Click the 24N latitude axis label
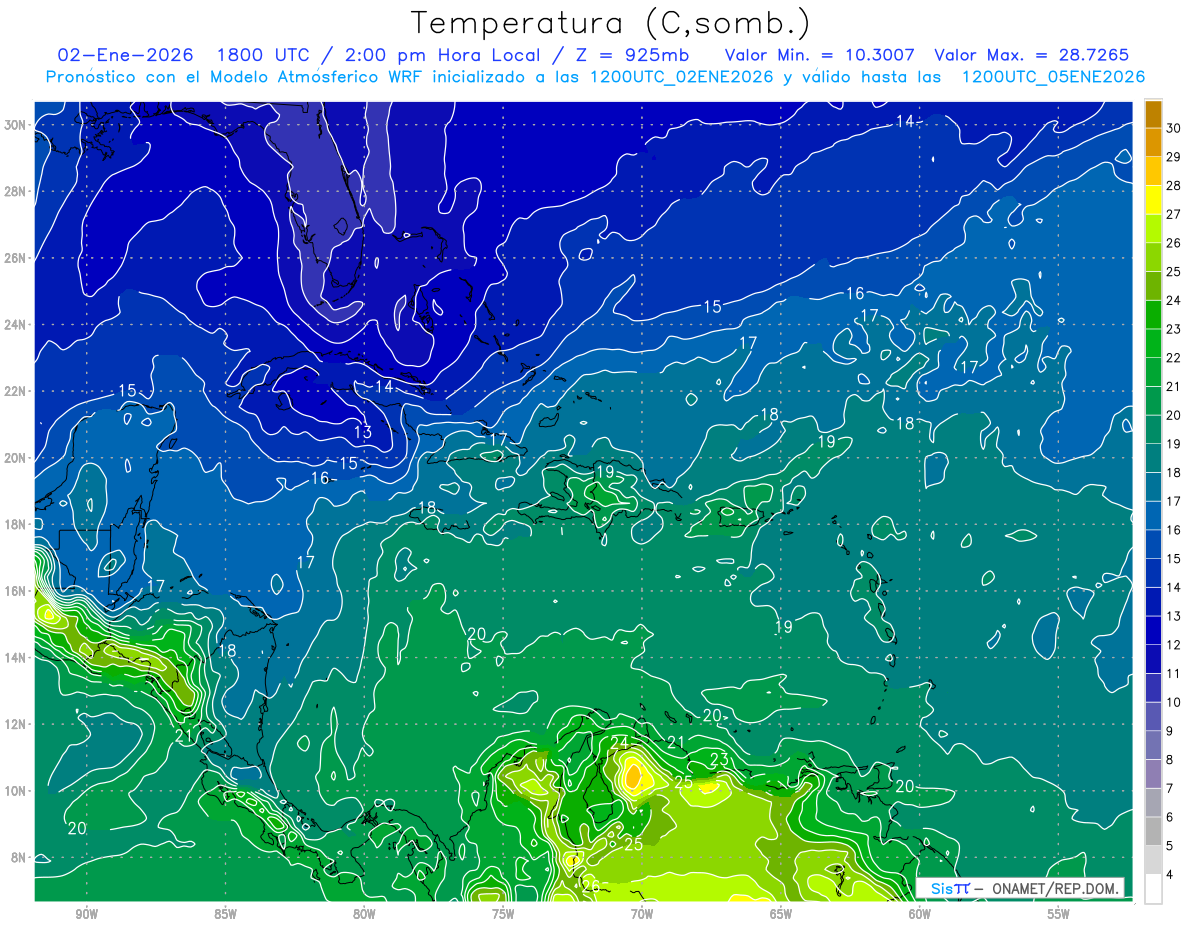Viewport: 1200px width, 927px height. pos(15,325)
